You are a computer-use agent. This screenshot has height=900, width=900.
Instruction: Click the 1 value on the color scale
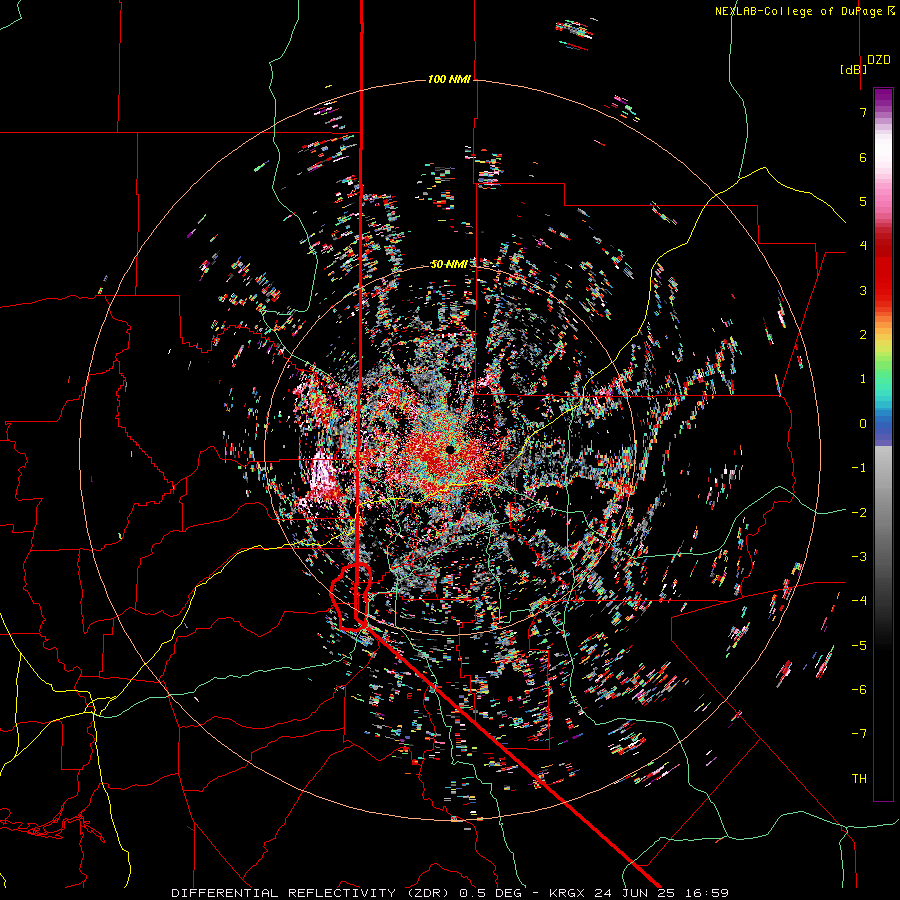click(x=863, y=379)
